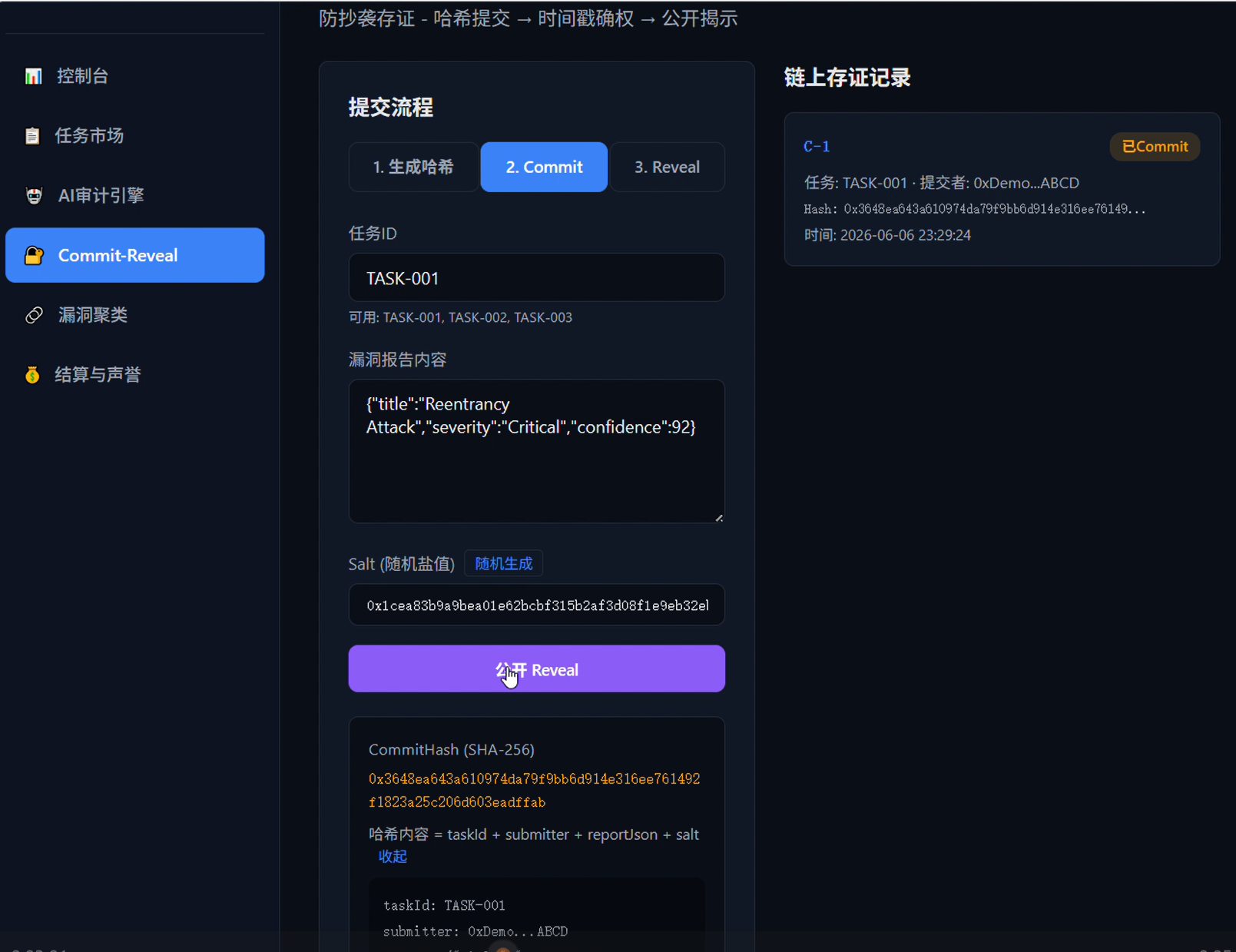This screenshot has width=1236, height=952.
Task: Click the 公开 Reveal button
Action: (x=536, y=668)
